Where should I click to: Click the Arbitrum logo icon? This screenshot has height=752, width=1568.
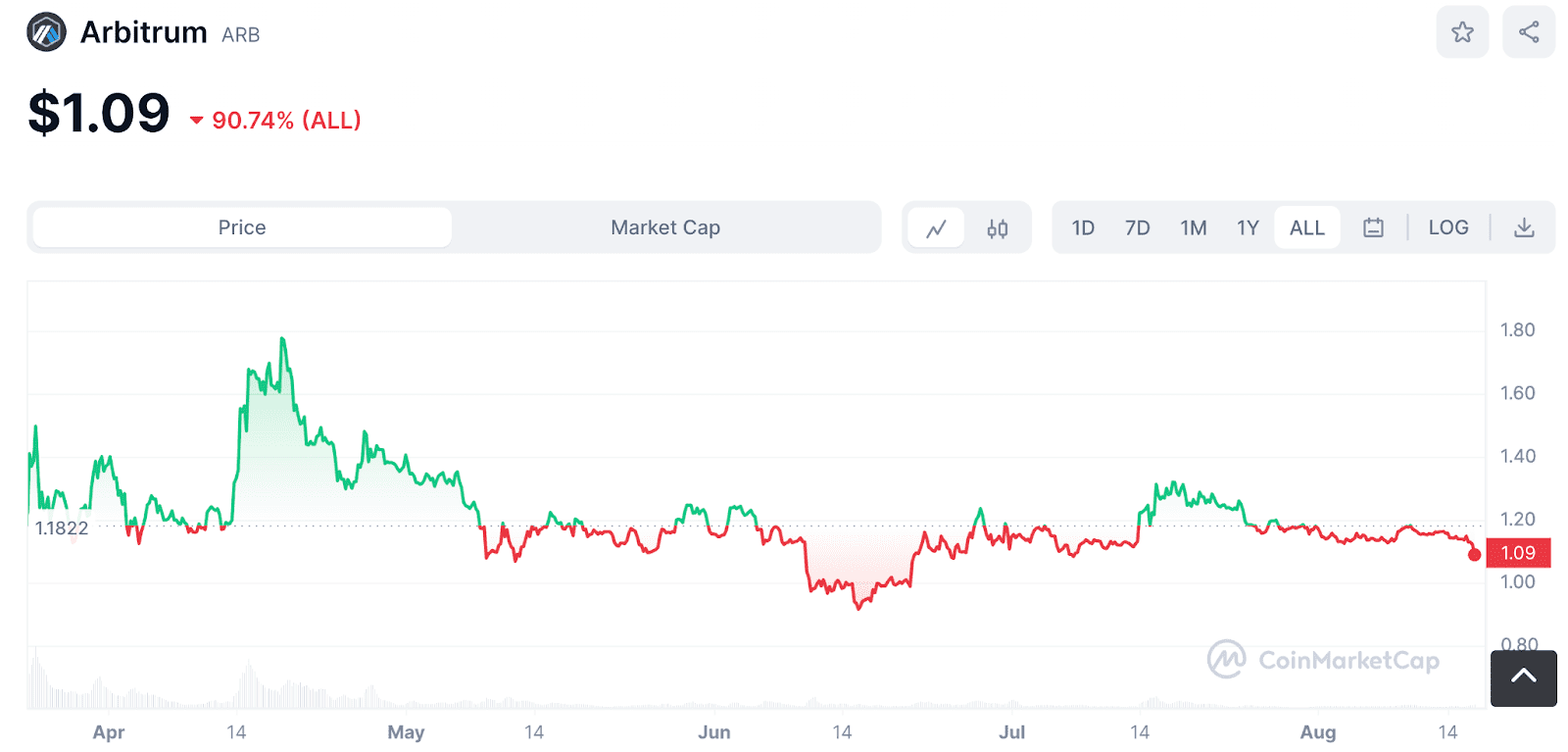click(x=46, y=32)
